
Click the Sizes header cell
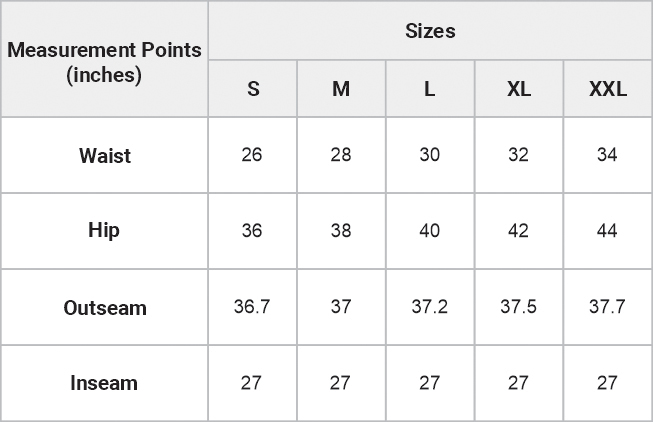[430, 31]
